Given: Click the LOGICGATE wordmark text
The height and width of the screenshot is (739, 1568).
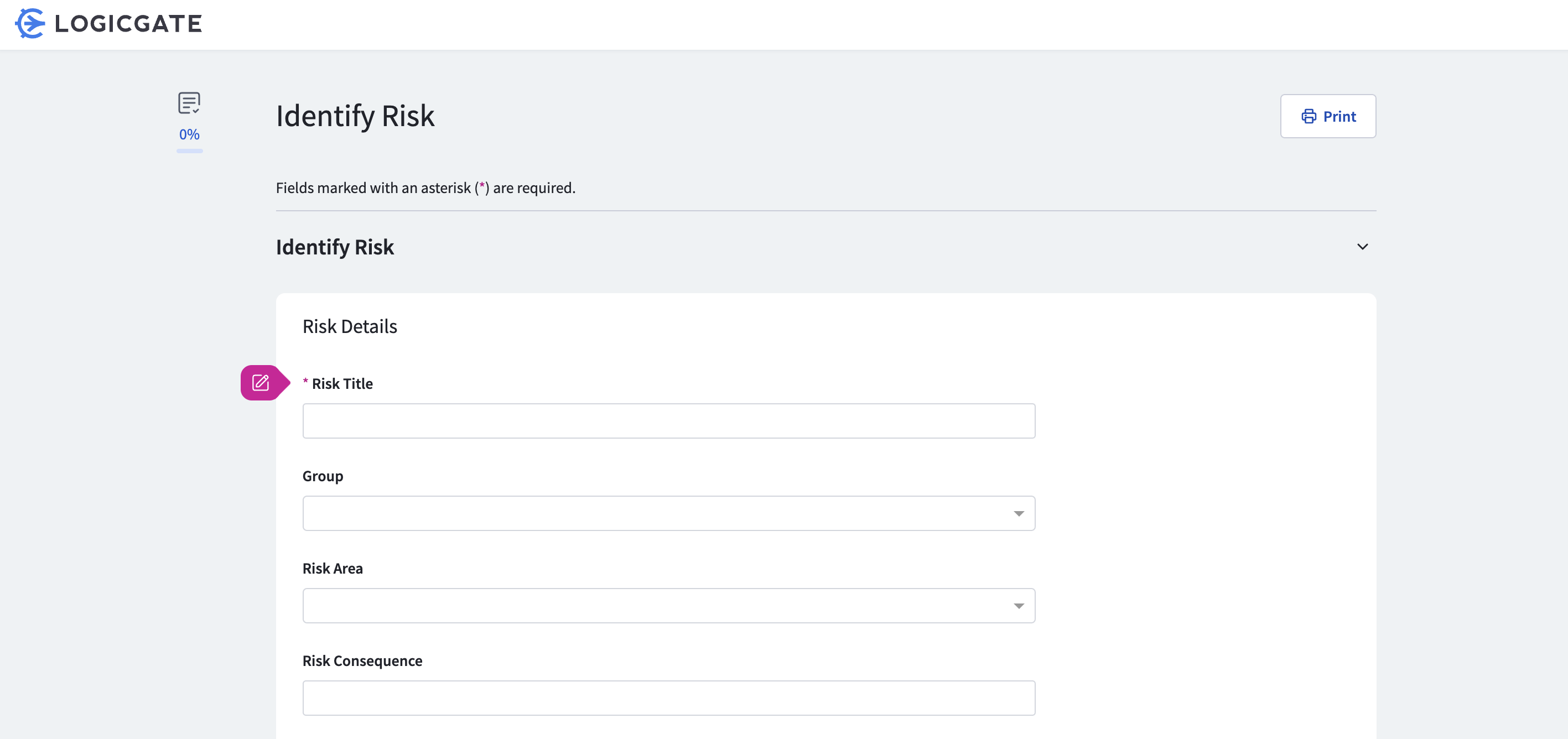Looking at the screenshot, I should [128, 24].
